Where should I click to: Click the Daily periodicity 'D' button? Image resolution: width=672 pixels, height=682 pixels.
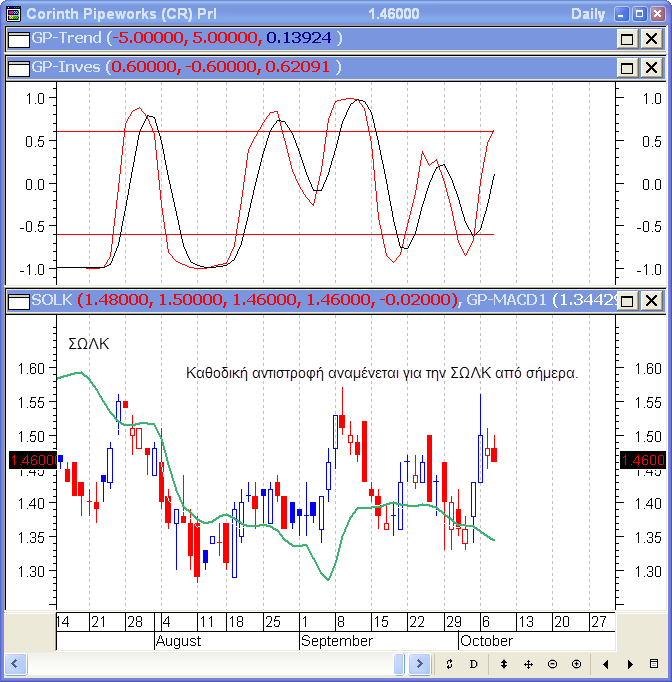473,664
